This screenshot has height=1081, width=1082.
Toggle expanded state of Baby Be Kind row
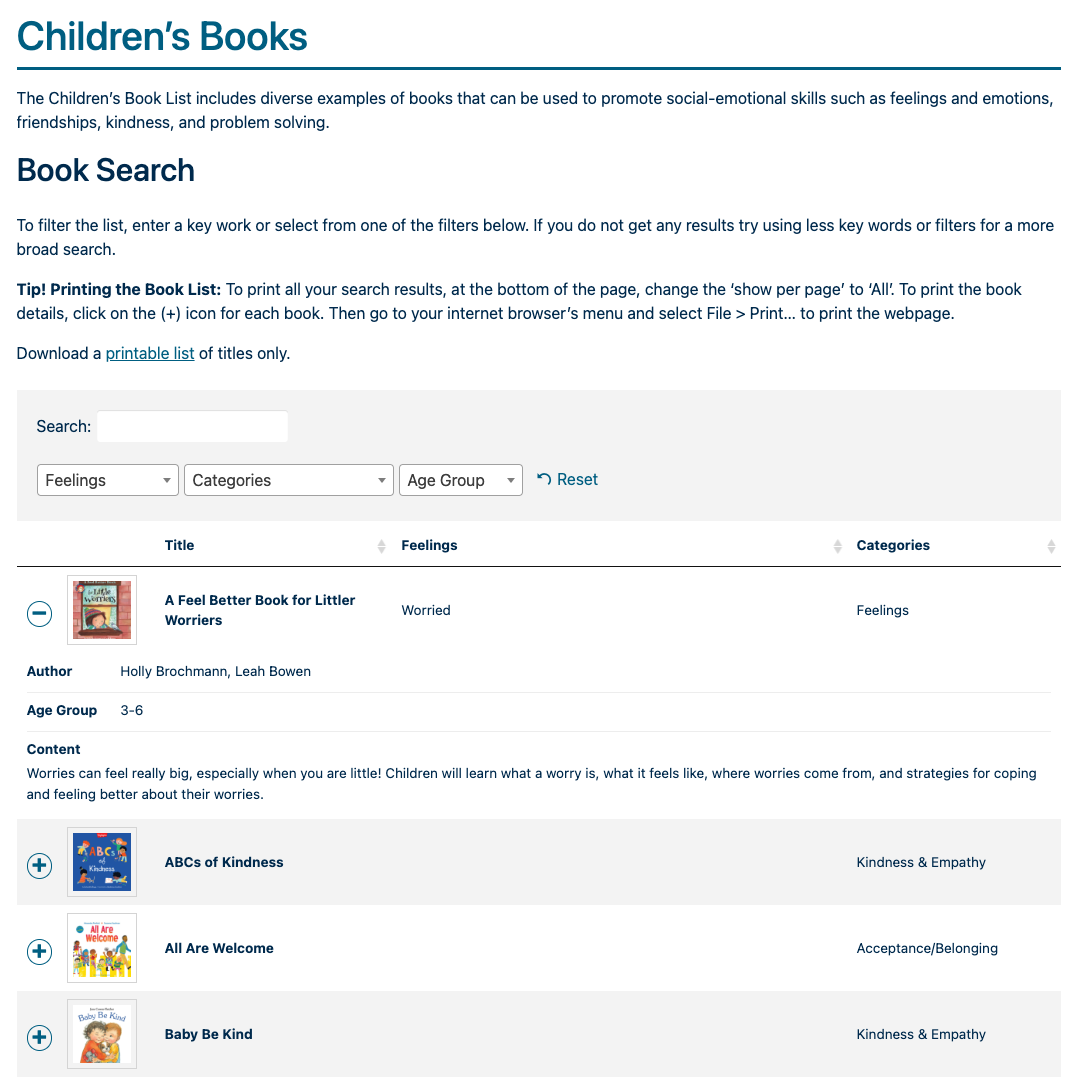tap(39, 1037)
